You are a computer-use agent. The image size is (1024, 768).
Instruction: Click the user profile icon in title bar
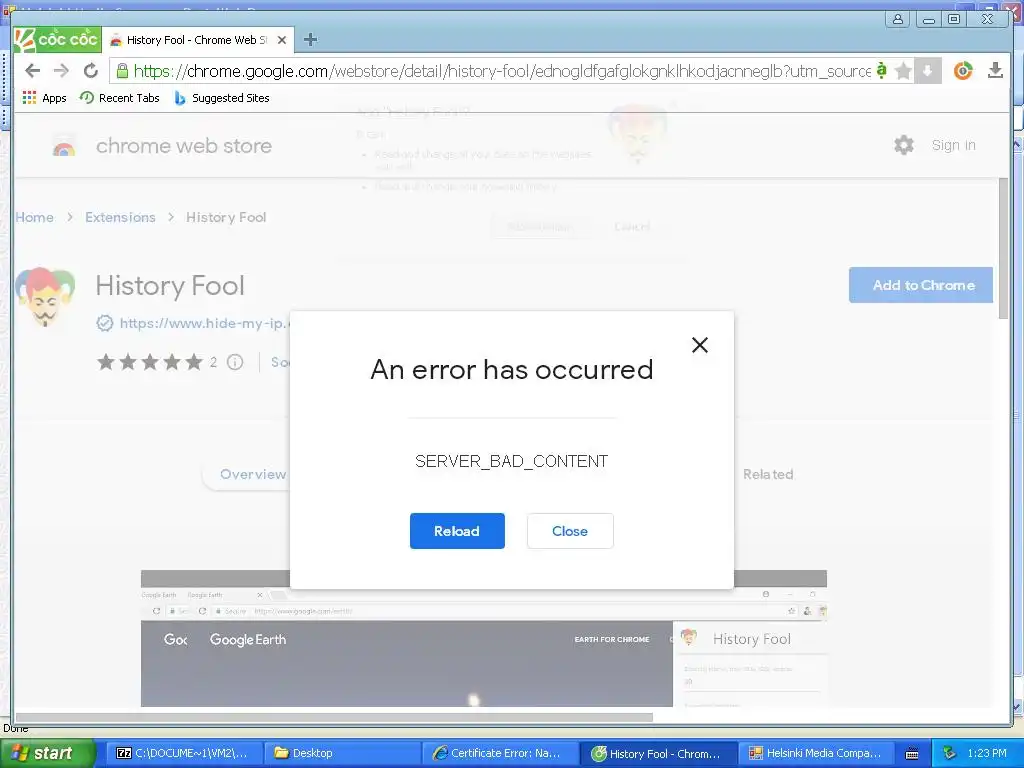898,19
